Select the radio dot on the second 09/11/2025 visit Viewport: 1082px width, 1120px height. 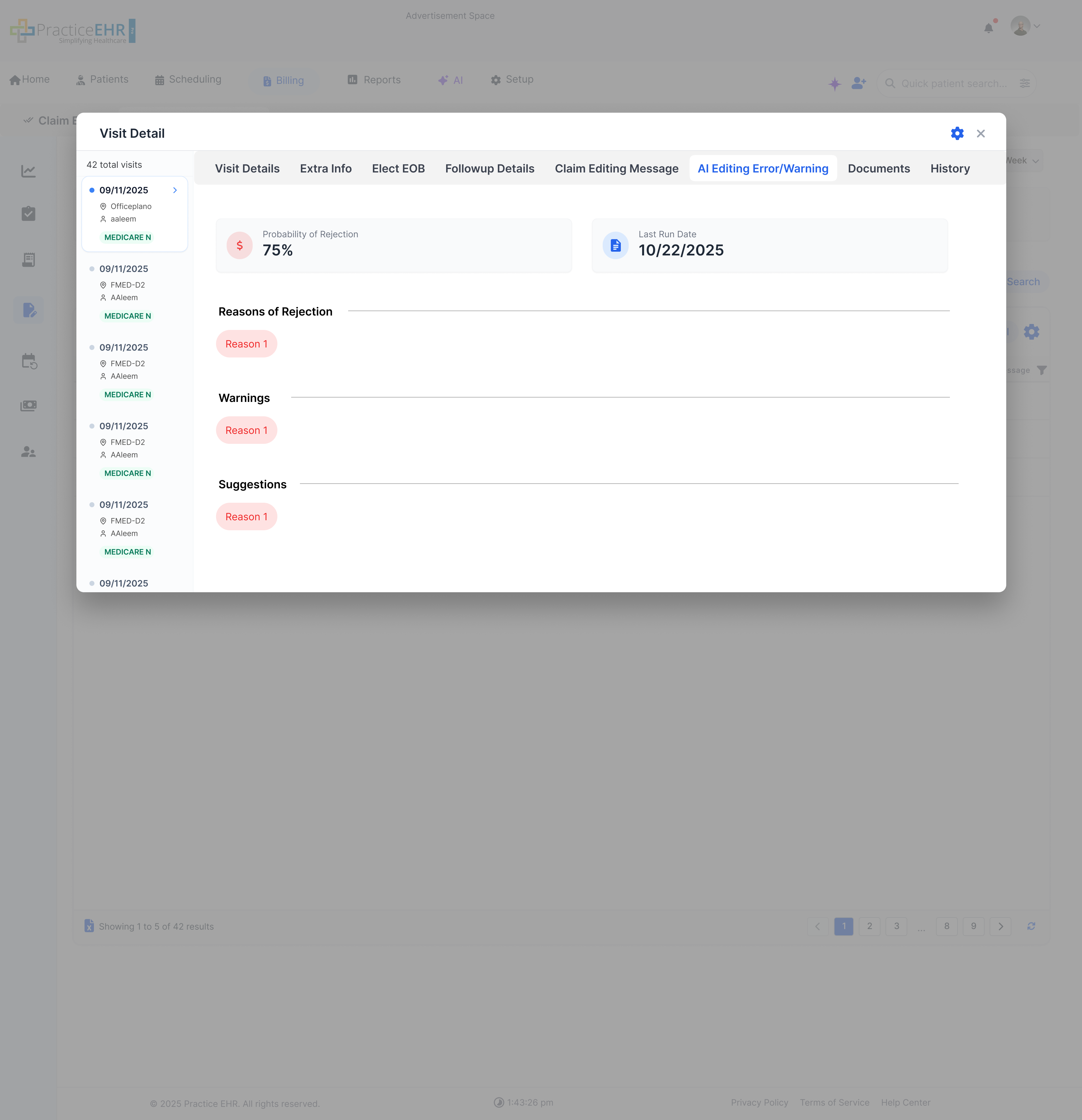[x=93, y=269]
